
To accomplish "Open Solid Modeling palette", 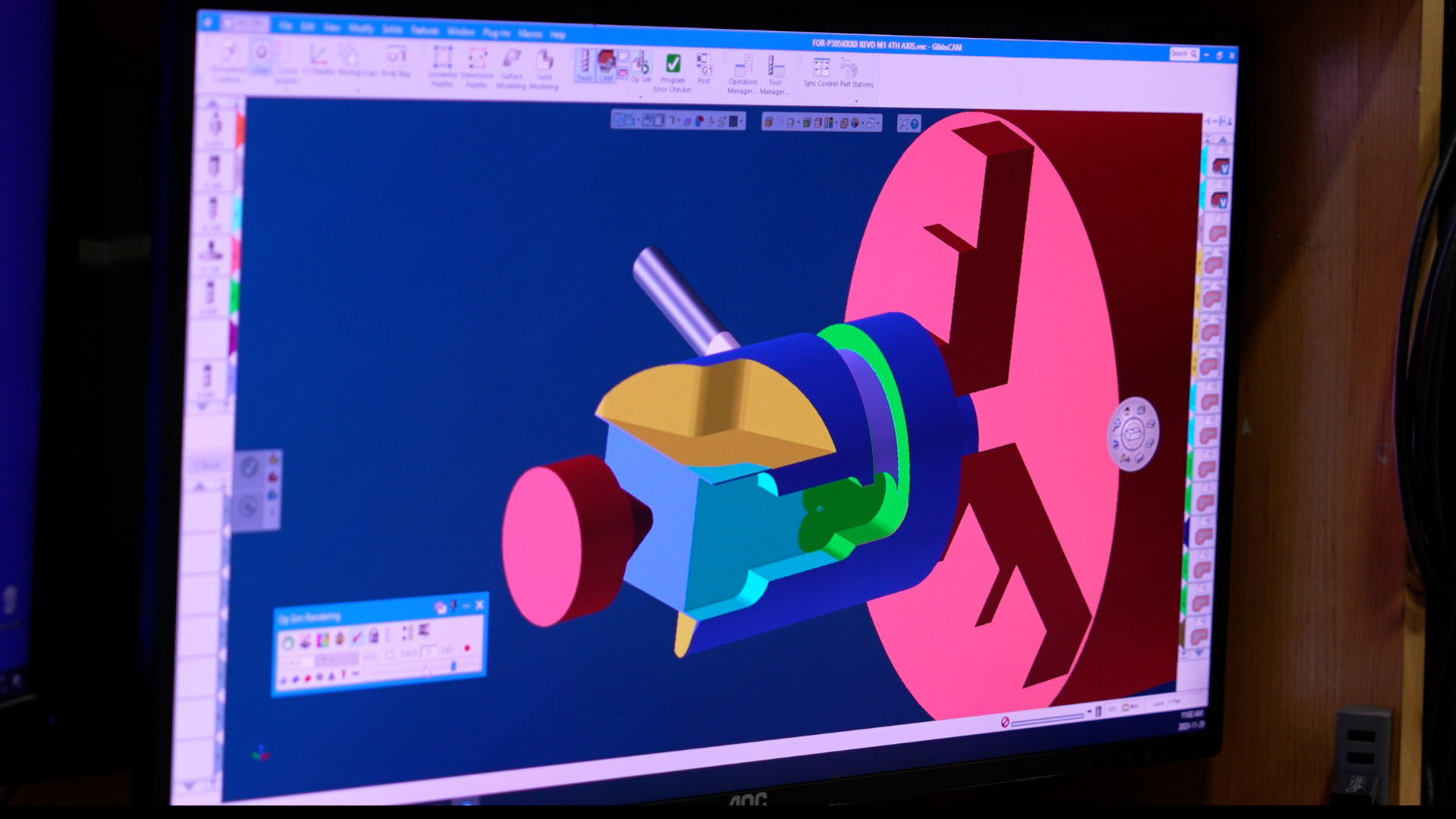I will pyautogui.click(x=544, y=69).
